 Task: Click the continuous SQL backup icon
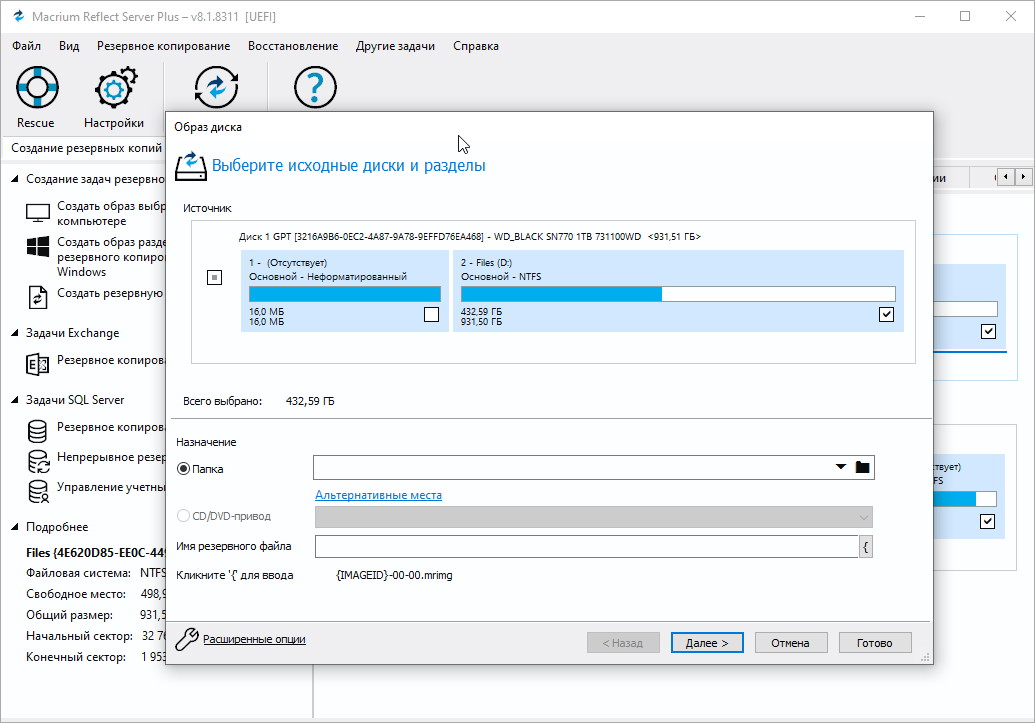[38, 462]
